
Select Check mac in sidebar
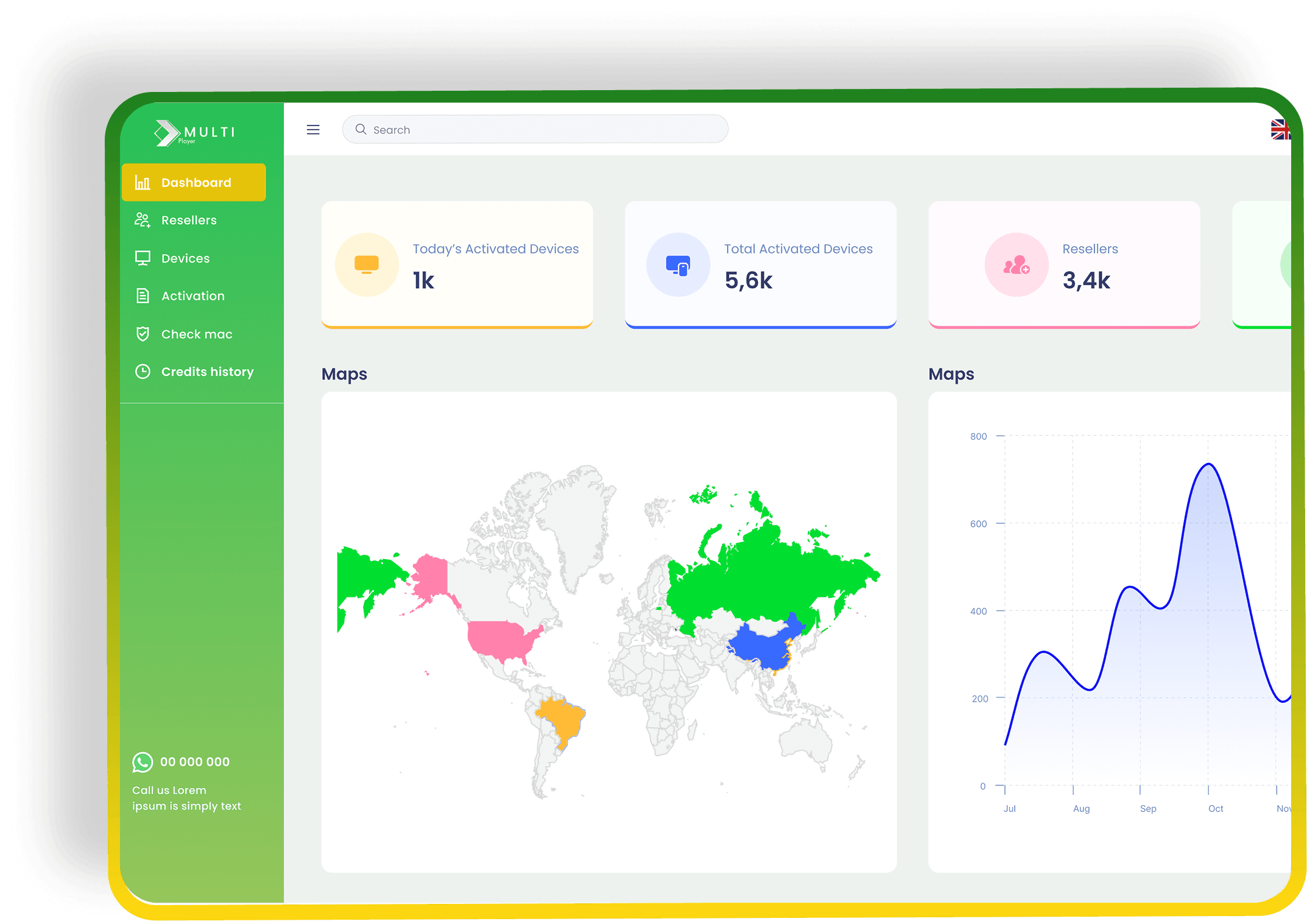(196, 334)
